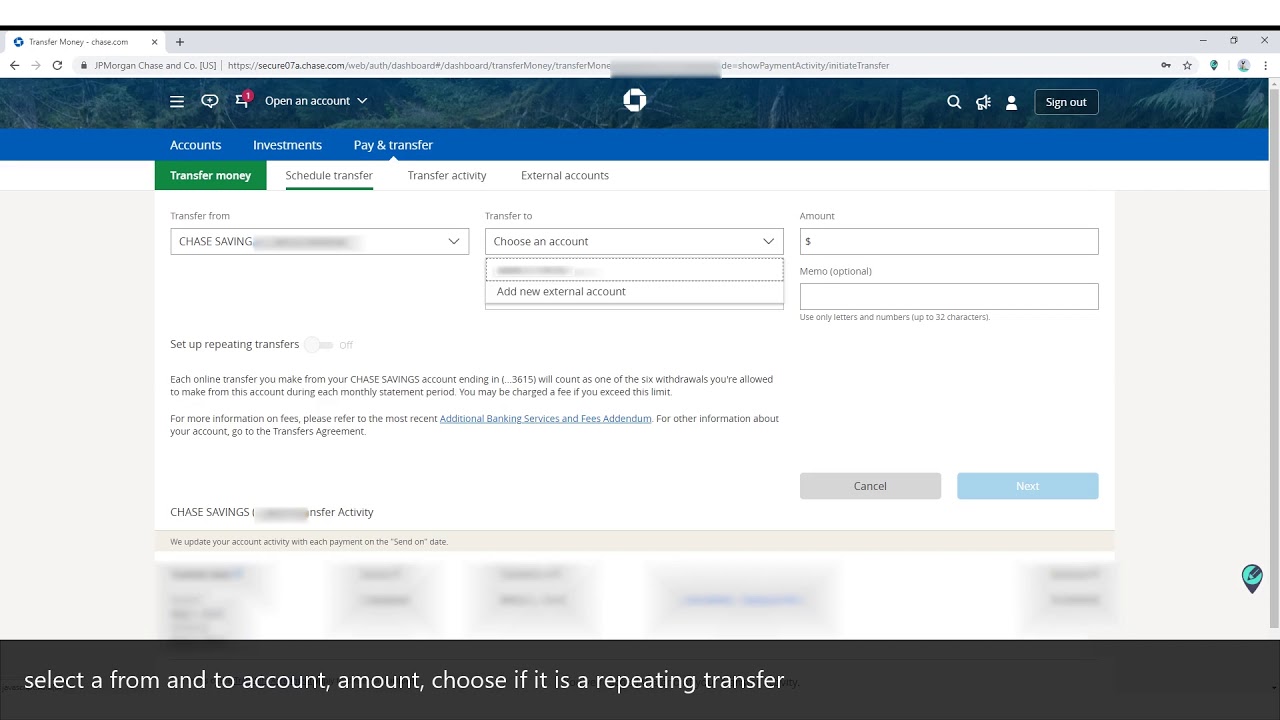
Task: Open the Accounts navigation tab
Action: pyautogui.click(x=195, y=145)
